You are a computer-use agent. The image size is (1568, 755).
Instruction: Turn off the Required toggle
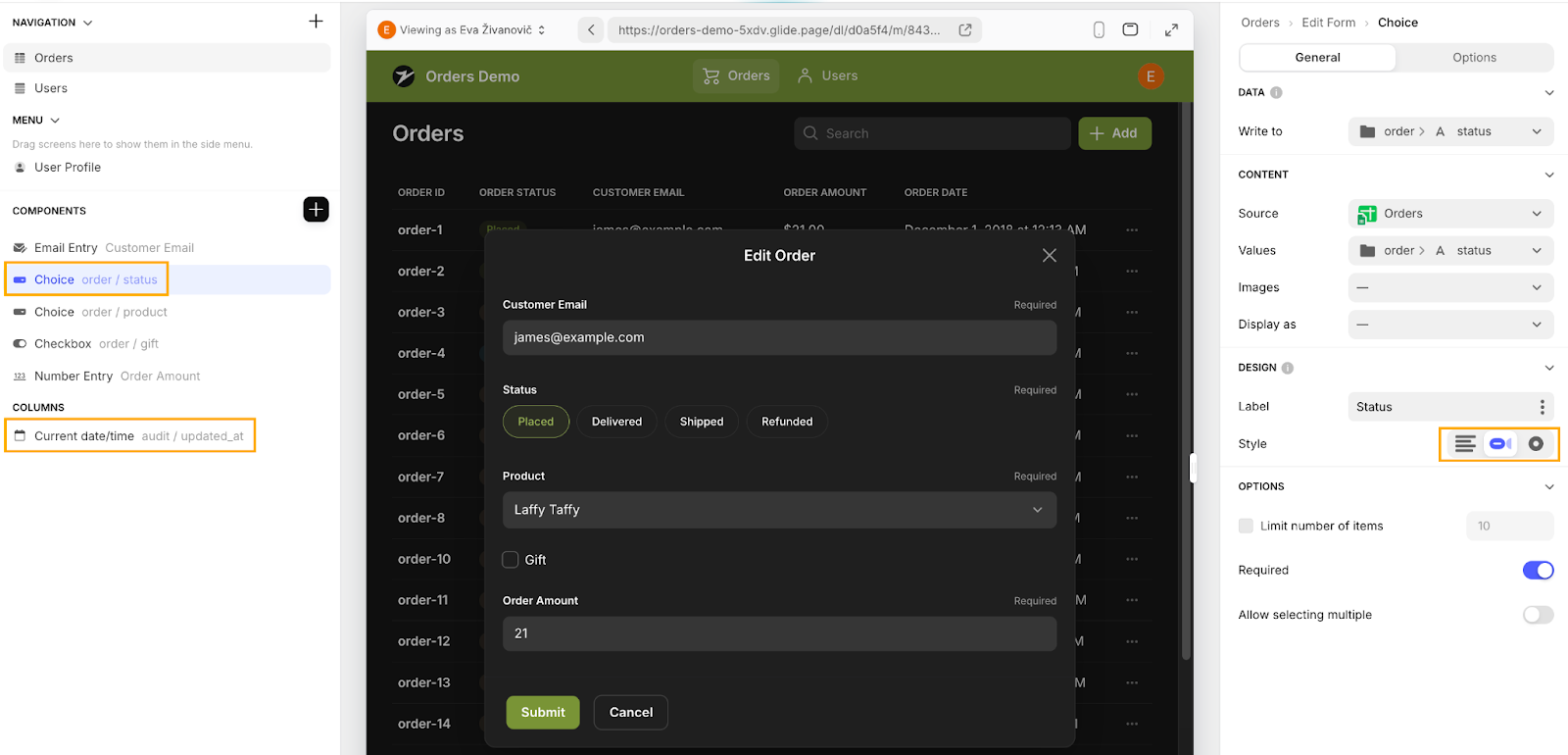1538,570
